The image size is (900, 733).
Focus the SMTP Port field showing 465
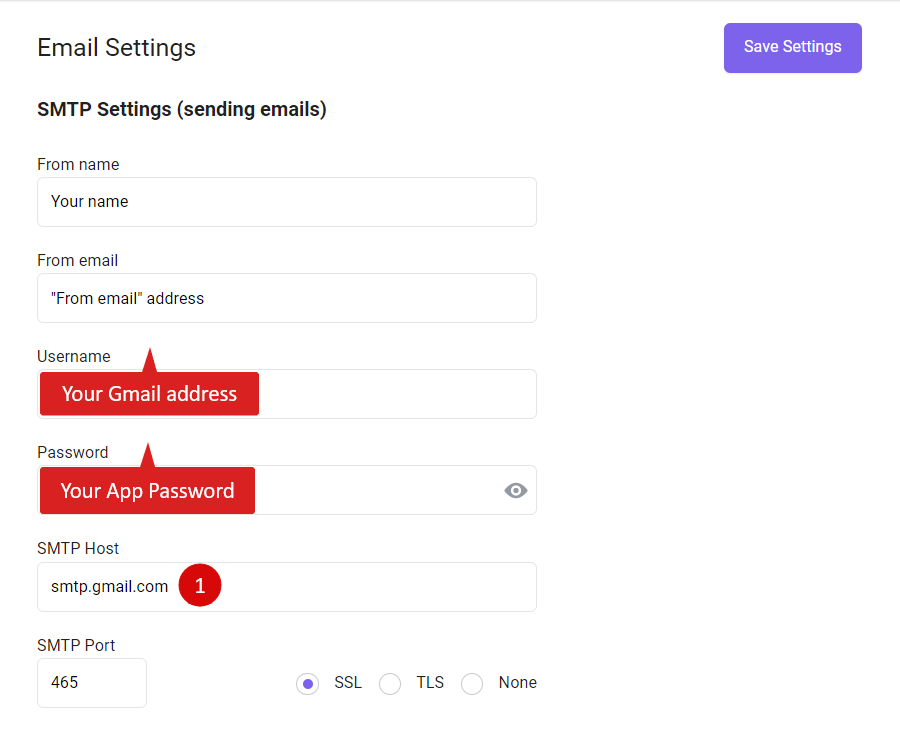(x=92, y=683)
